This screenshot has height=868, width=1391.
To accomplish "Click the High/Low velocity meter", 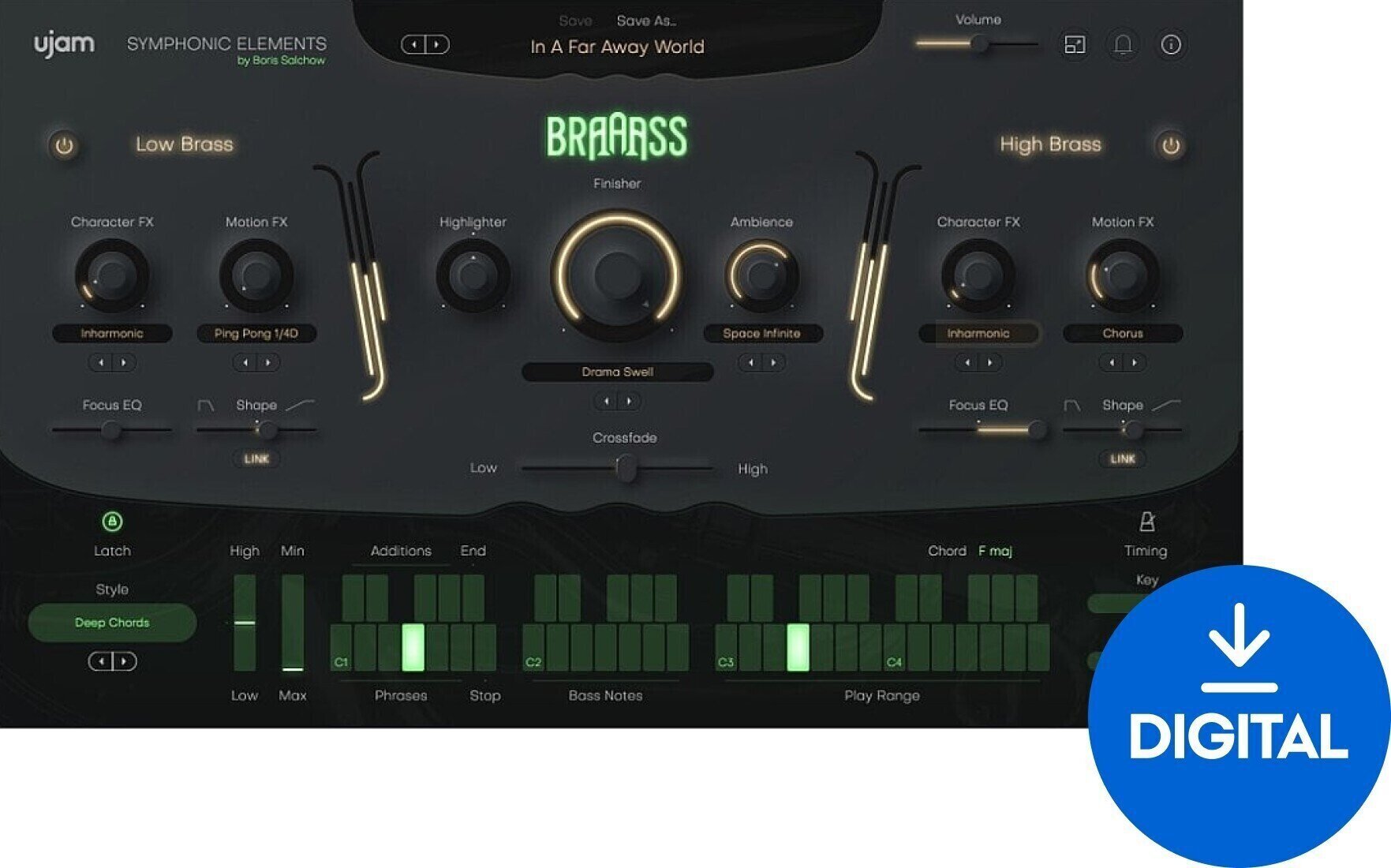I will tap(245, 623).
